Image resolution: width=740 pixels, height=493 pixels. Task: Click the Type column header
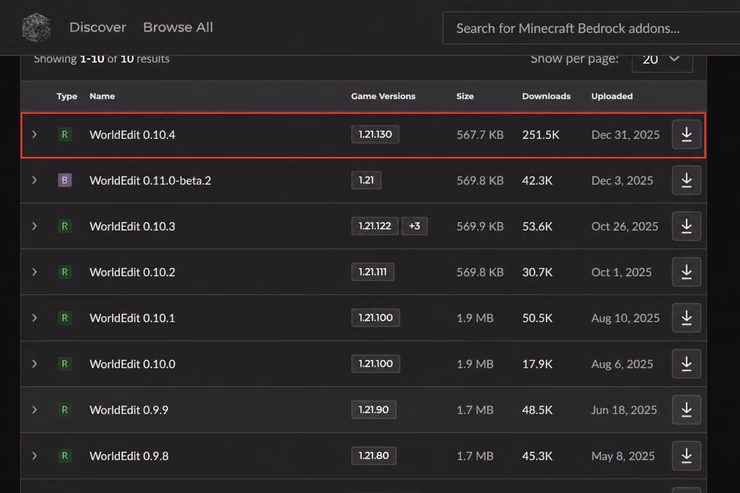tap(67, 96)
